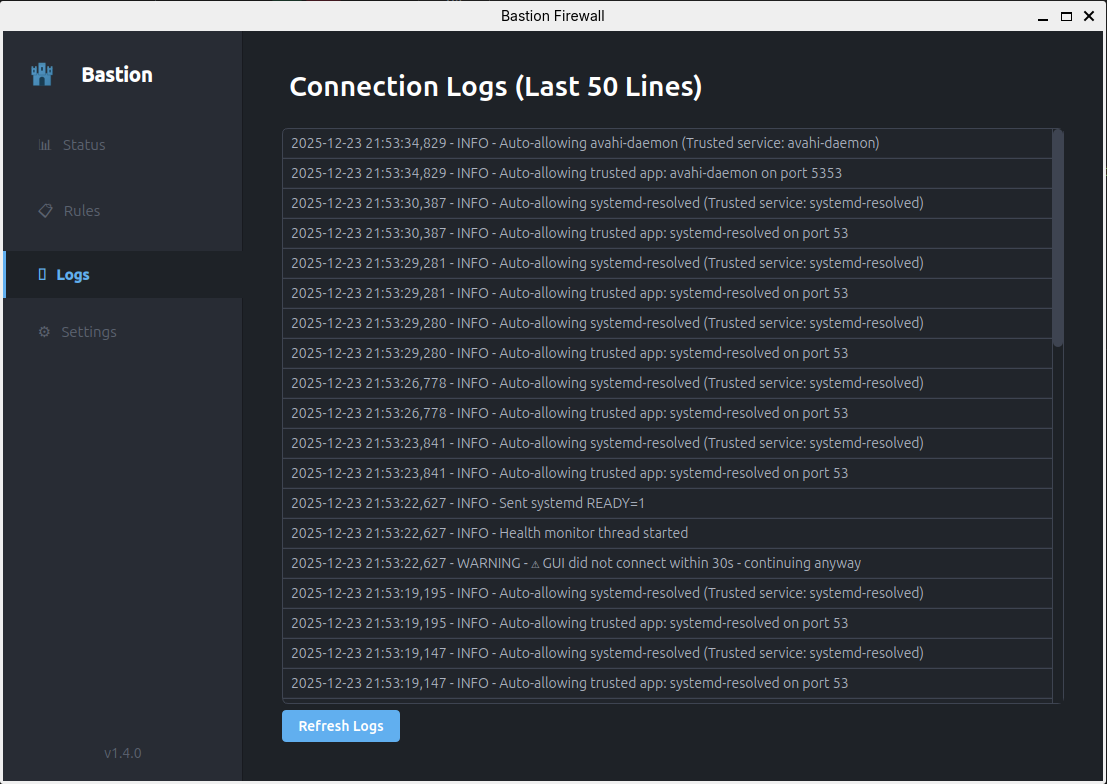
Task: Navigate to the Settings section
Action: (89, 331)
